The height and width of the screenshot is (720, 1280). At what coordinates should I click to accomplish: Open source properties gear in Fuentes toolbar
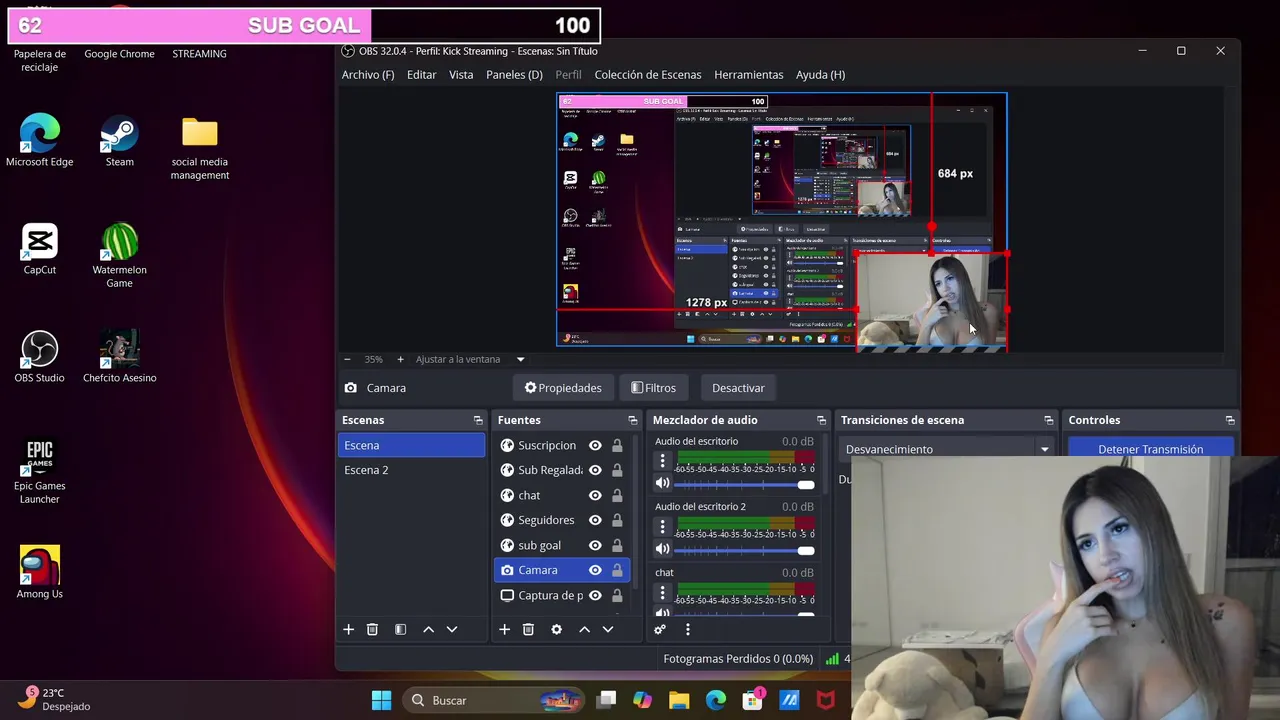556,629
